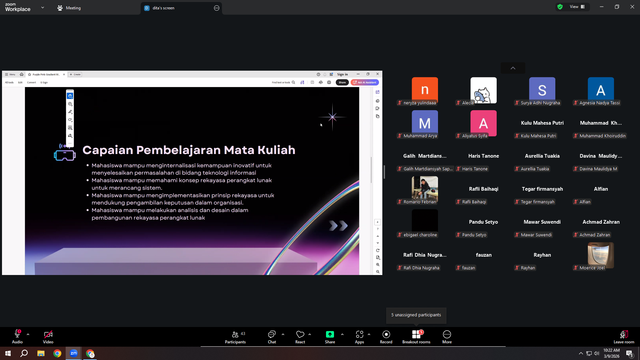Image resolution: width=640 pixels, height=360 pixels.
Task: Select the cat avatar participant tile
Action: [484, 90]
